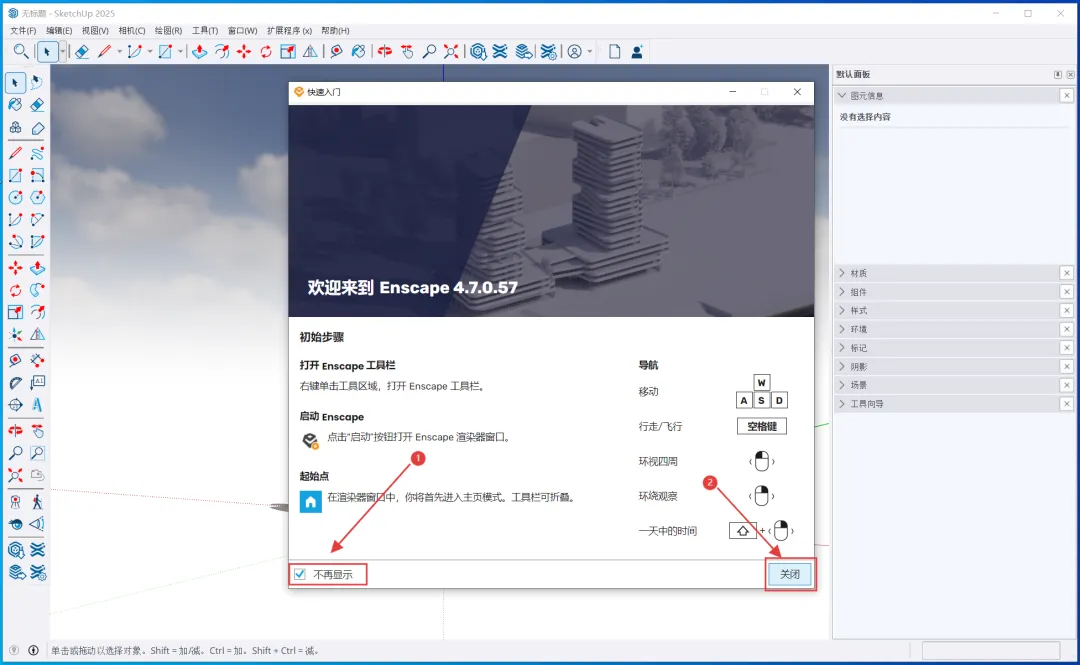Activate the Walk tool
This screenshot has width=1080, height=665.
[x=37, y=502]
